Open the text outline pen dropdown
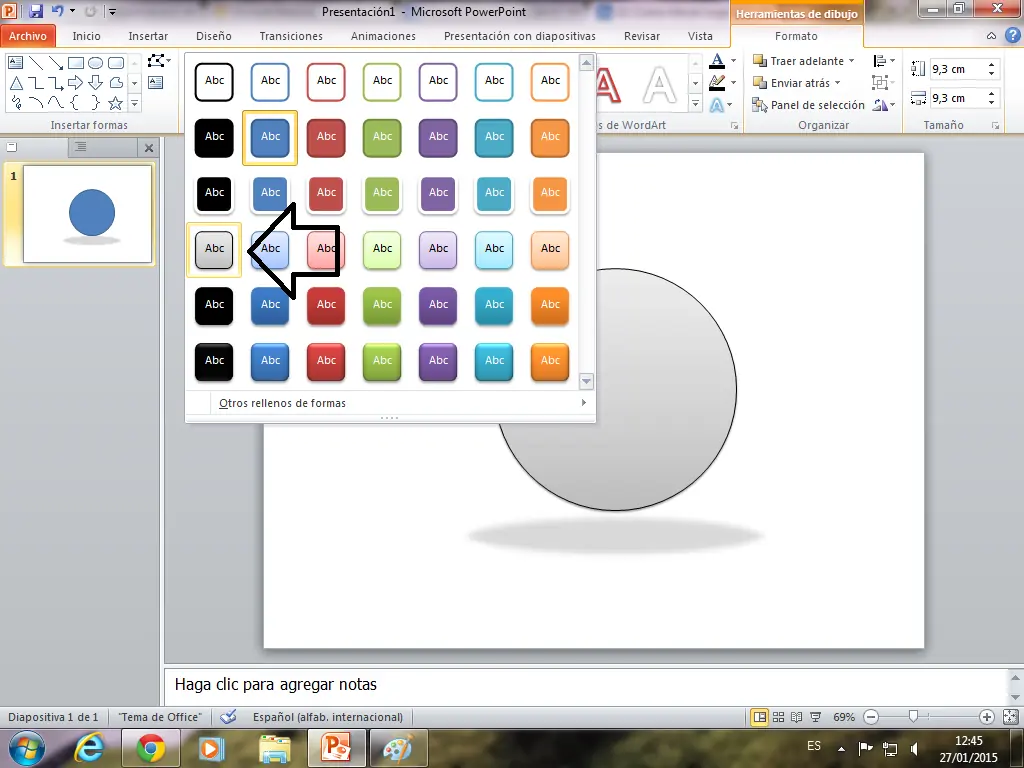This screenshot has width=1024, height=768. 733,83
